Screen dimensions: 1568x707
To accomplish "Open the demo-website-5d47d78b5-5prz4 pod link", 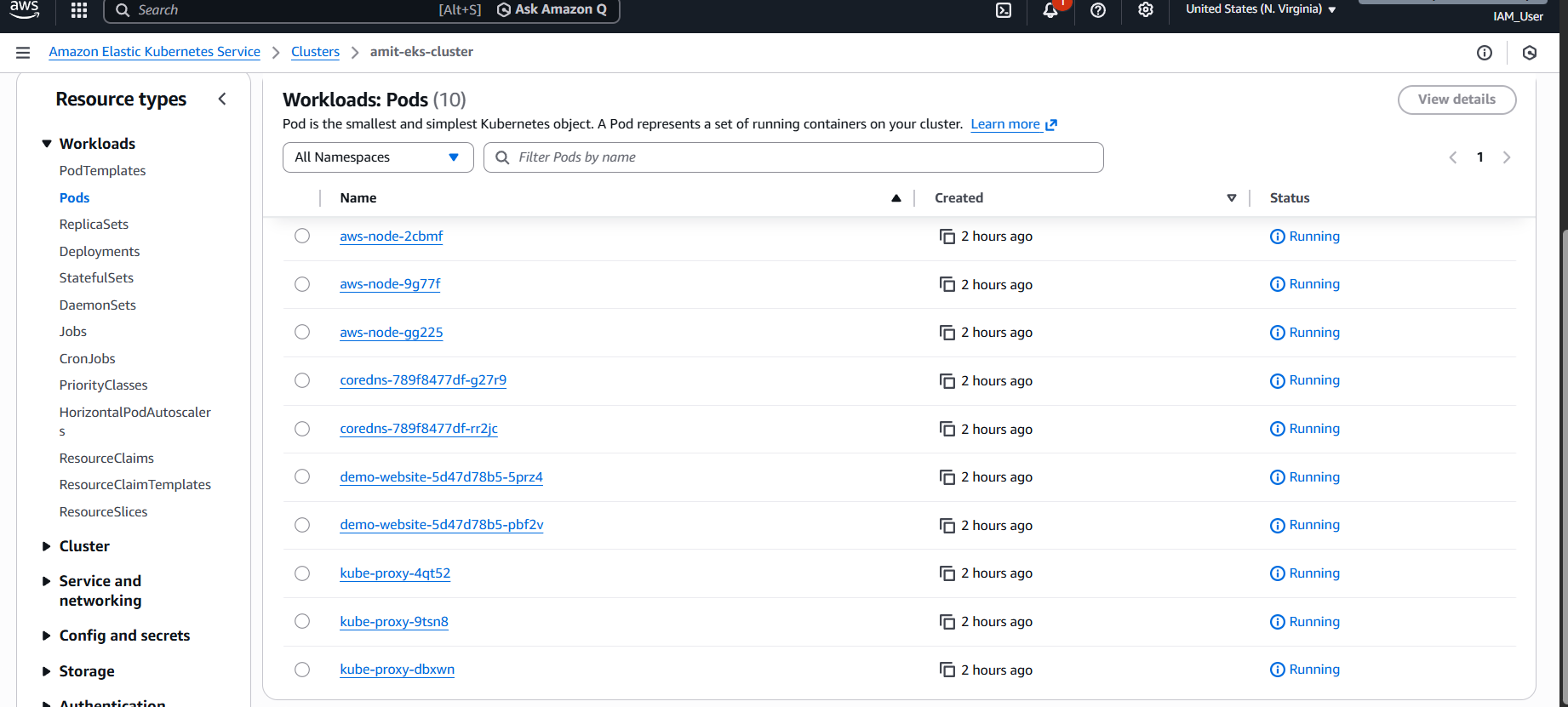I will (x=441, y=477).
